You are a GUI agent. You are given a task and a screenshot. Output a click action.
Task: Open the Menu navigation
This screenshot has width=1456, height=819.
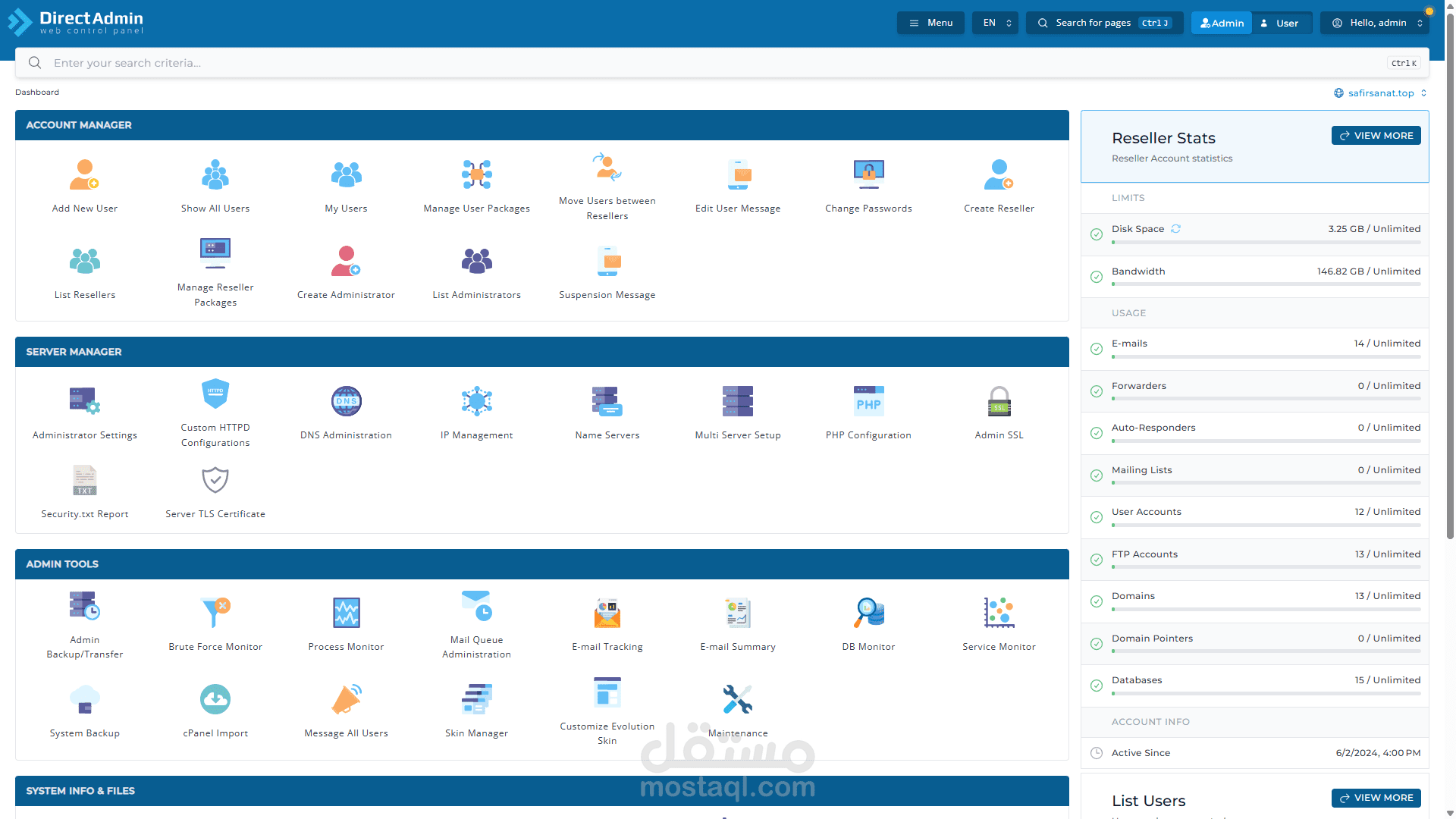click(x=930, y=23)
